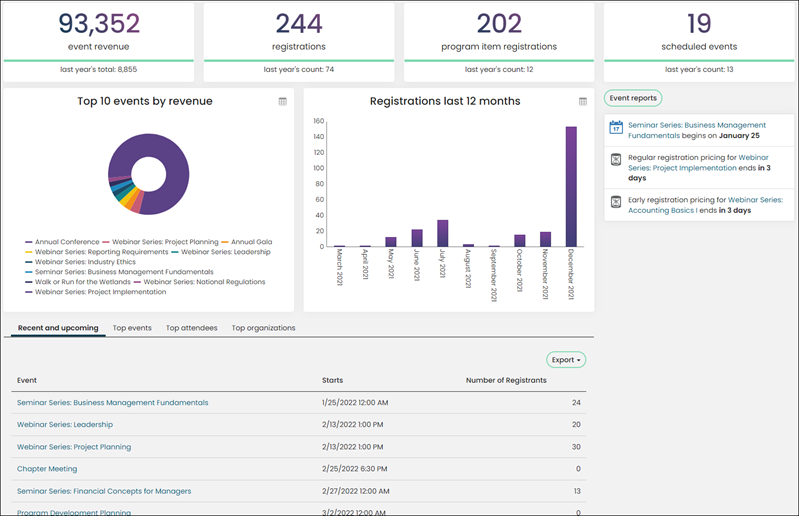Toggle Annual Gala legend entry
The image size is (799, 516).
[x=247, y=242]
